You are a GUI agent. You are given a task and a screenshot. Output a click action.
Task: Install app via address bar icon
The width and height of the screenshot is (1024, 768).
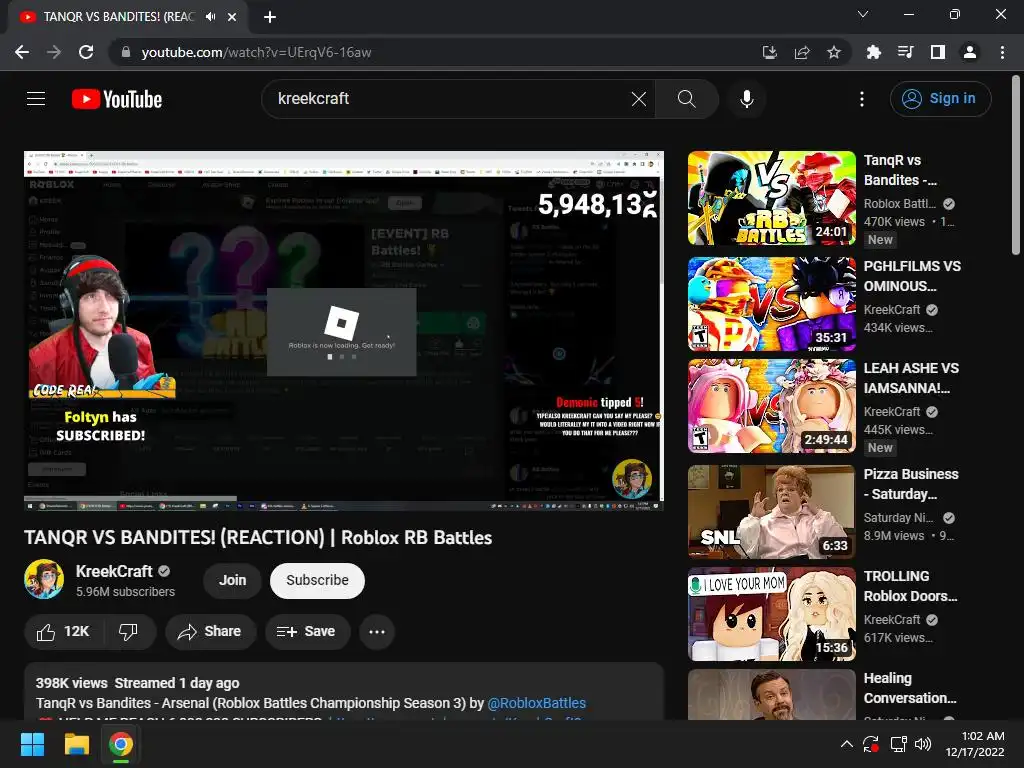tap(770, 52)
